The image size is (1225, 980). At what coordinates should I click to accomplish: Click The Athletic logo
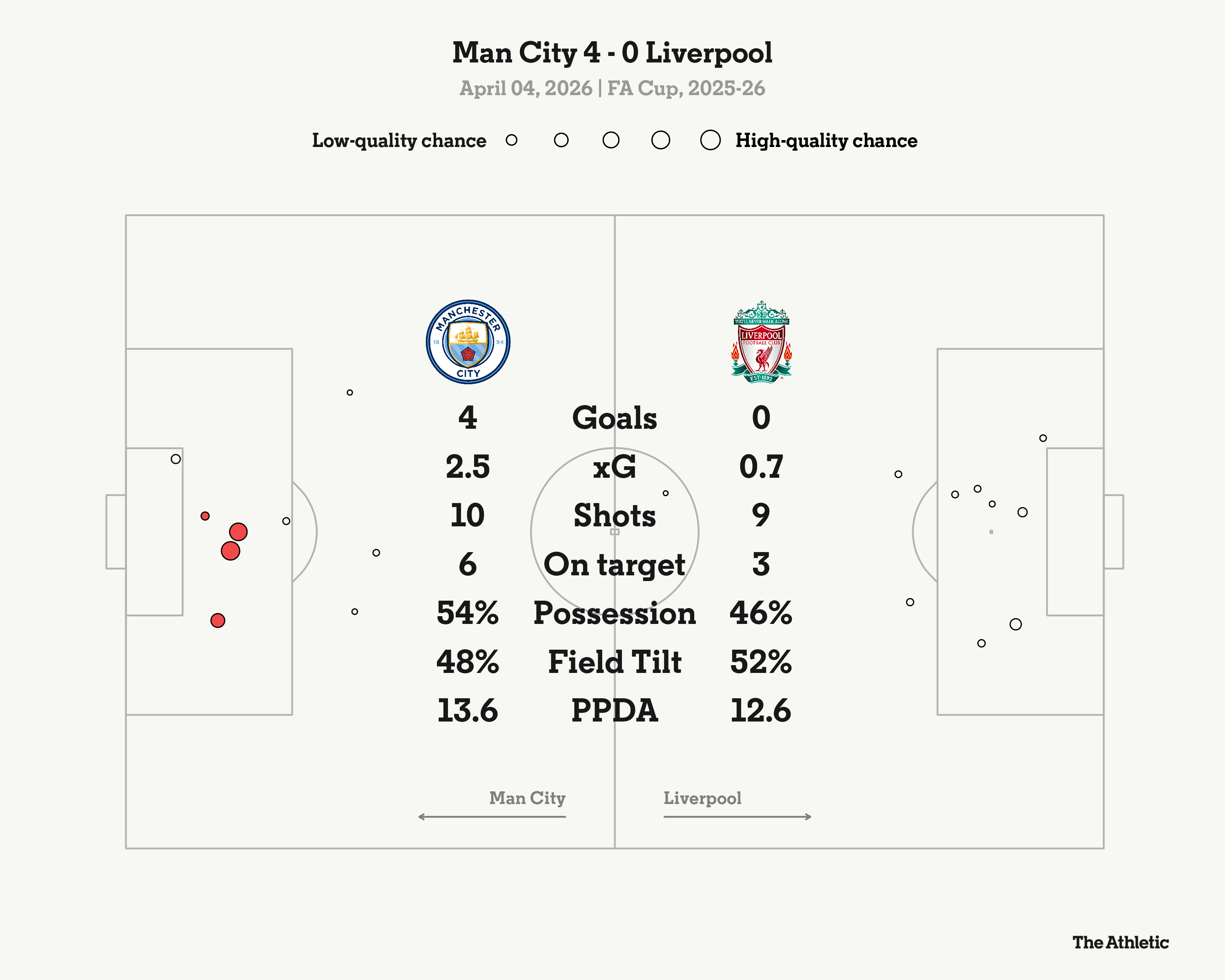pyautogui.click(x=1120, y=942)
